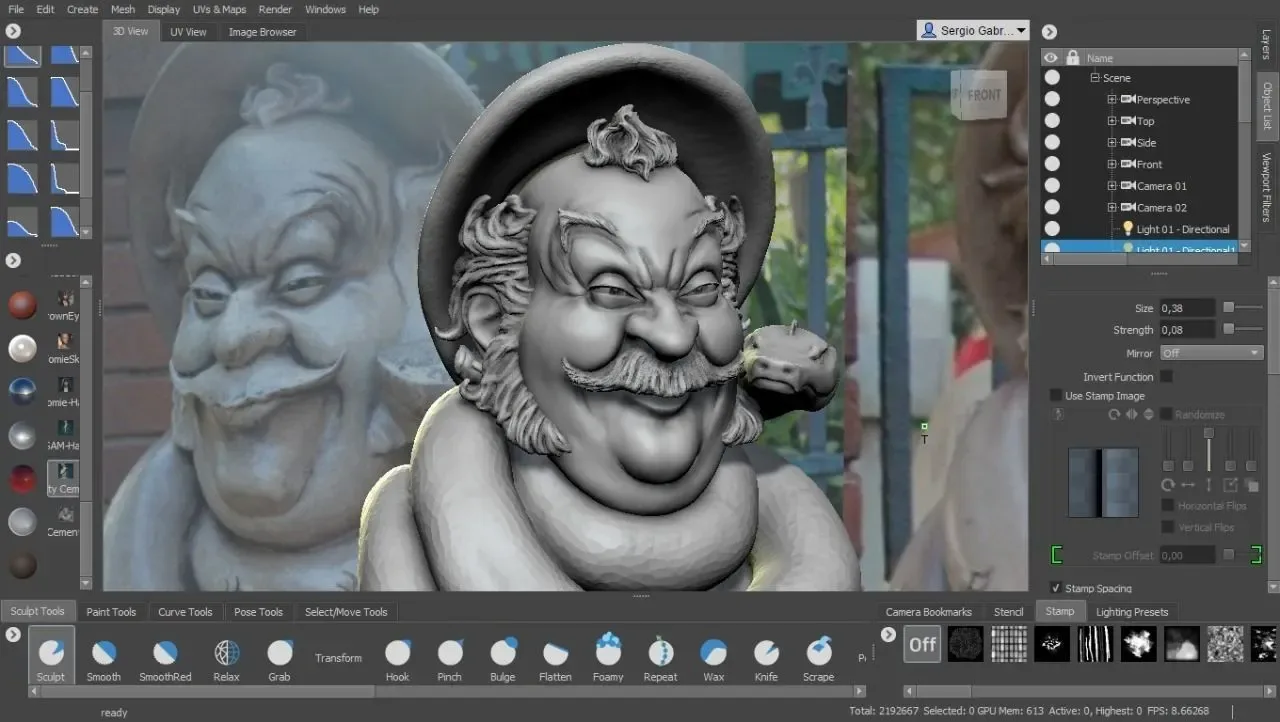The image size is (1280, 722).
Task: Open the Mirror dropdown
Action: click(1211, 353)
